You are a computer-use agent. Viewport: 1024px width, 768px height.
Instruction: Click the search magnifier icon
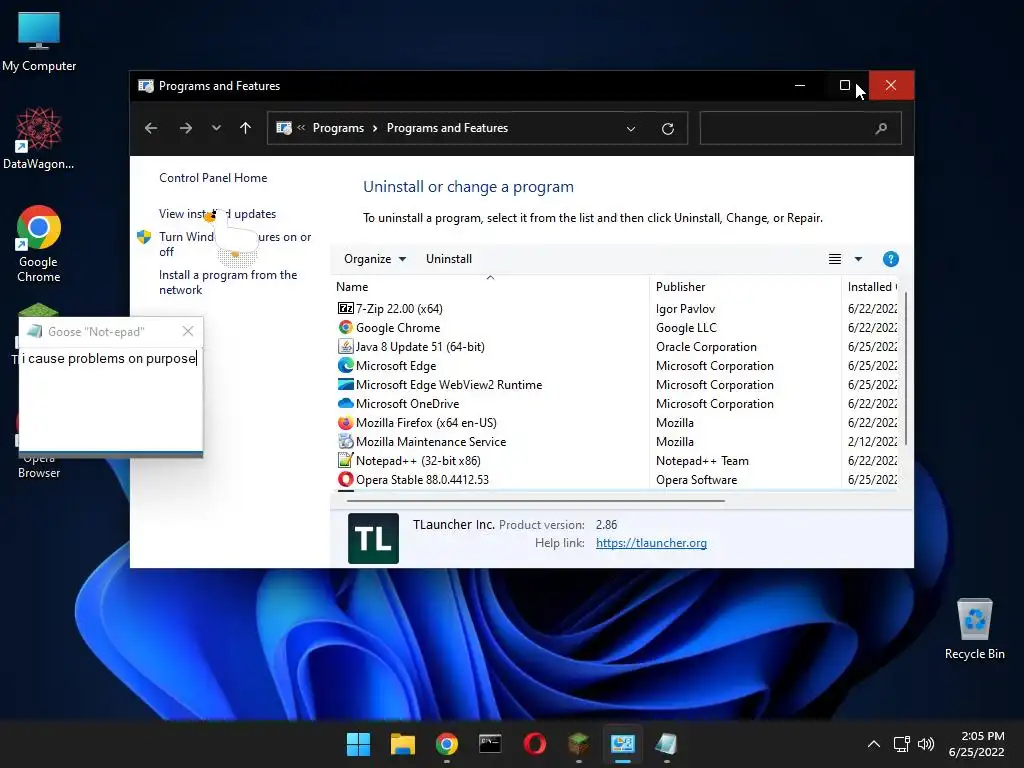click(881, 128)
